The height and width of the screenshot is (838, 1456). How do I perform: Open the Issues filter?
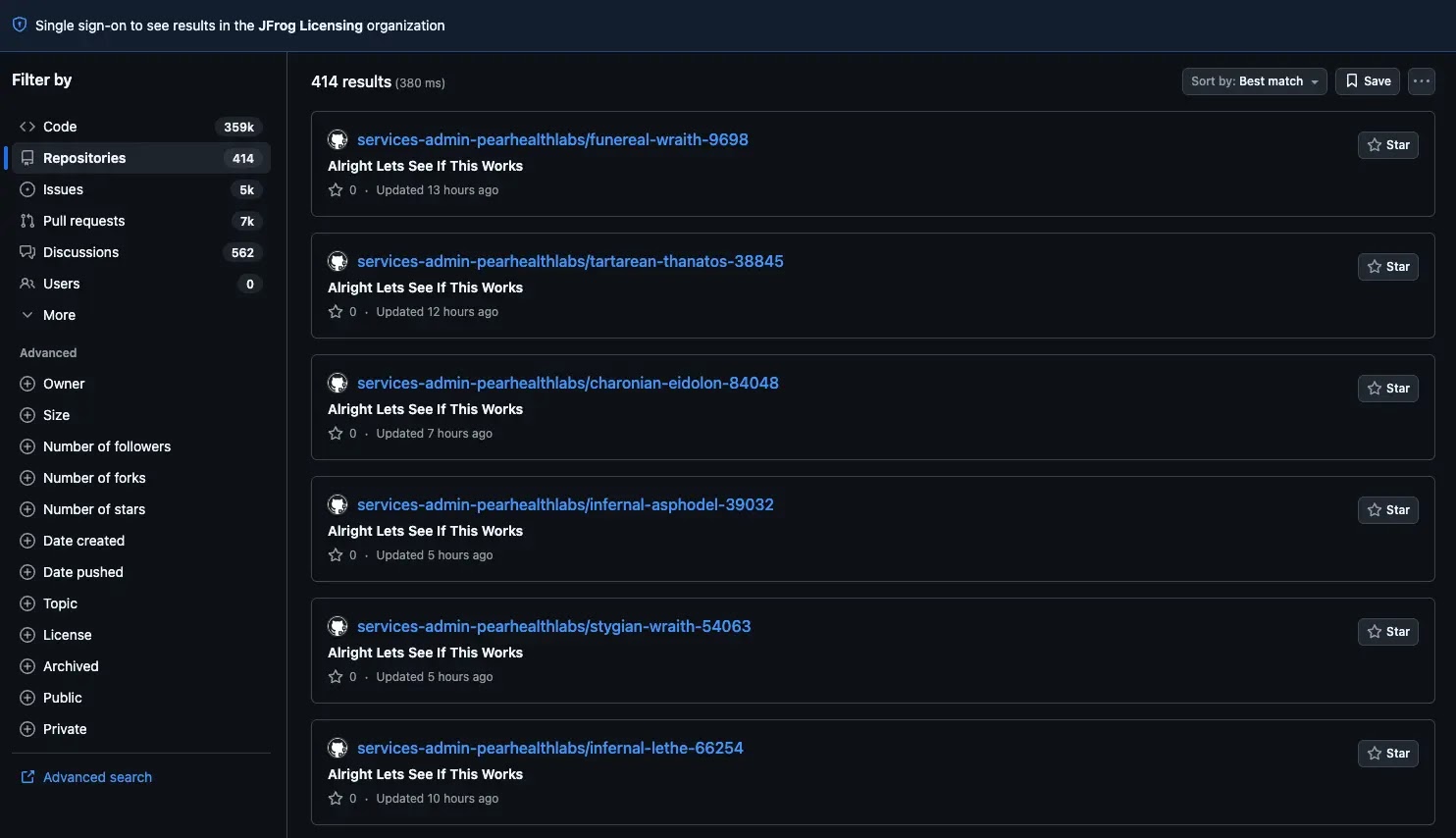coord(140,189)
